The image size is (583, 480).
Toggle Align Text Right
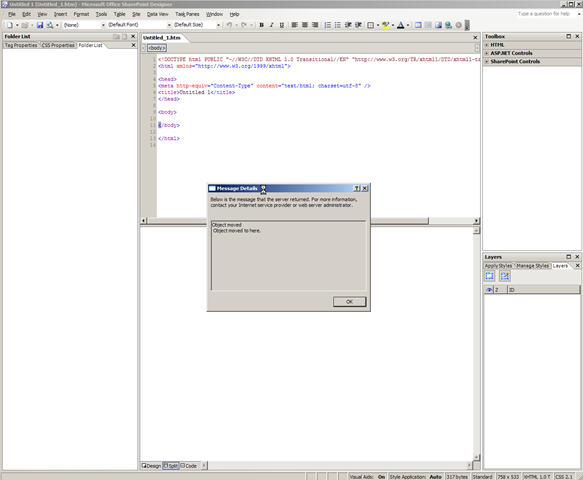pyautogui.click(x=315, y=25)
